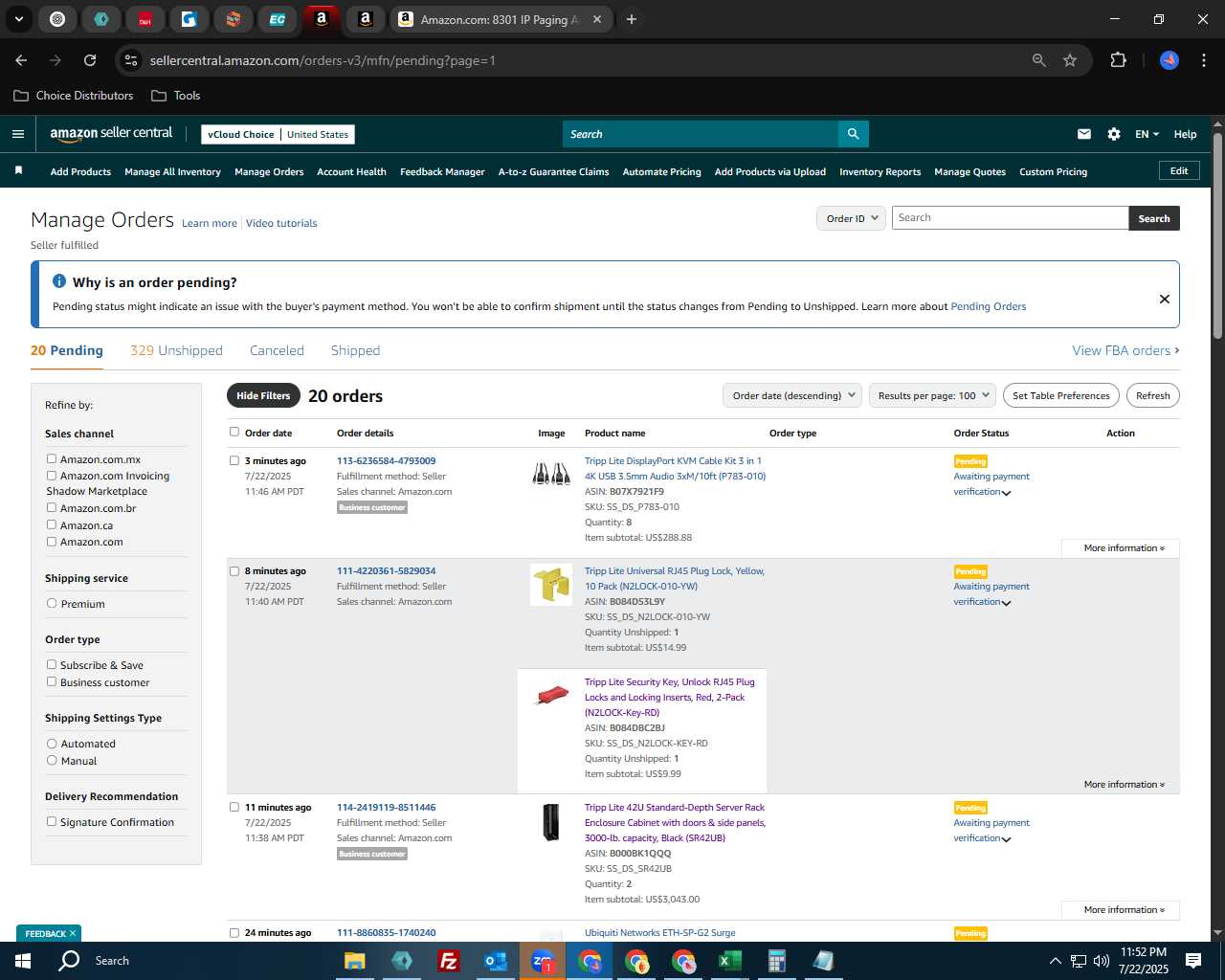The image size is (1225, 980).
Task: Open the EN language dropdown
Action: click(1147, 134)
